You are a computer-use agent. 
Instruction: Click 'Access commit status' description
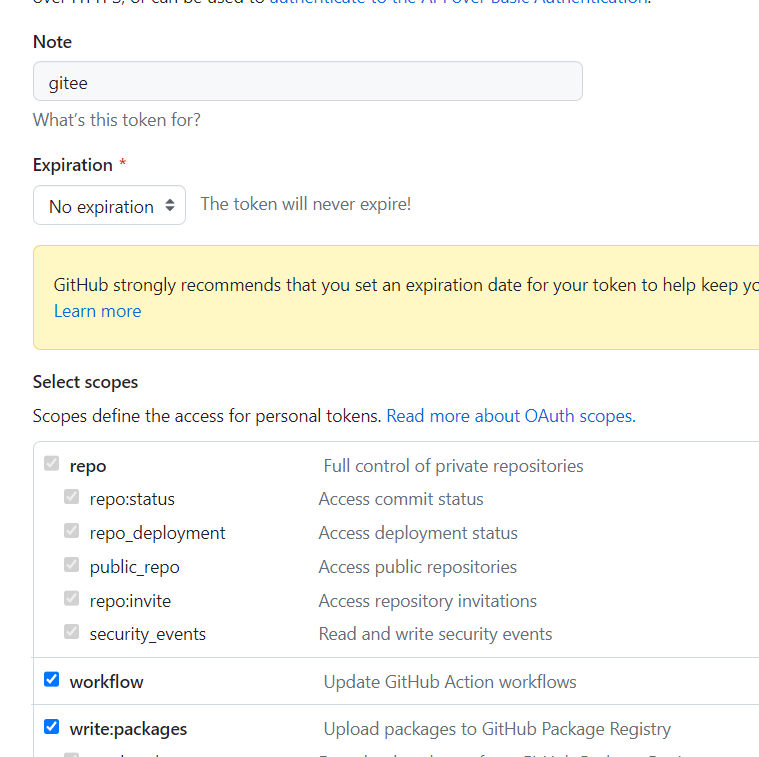pos(401,499)
